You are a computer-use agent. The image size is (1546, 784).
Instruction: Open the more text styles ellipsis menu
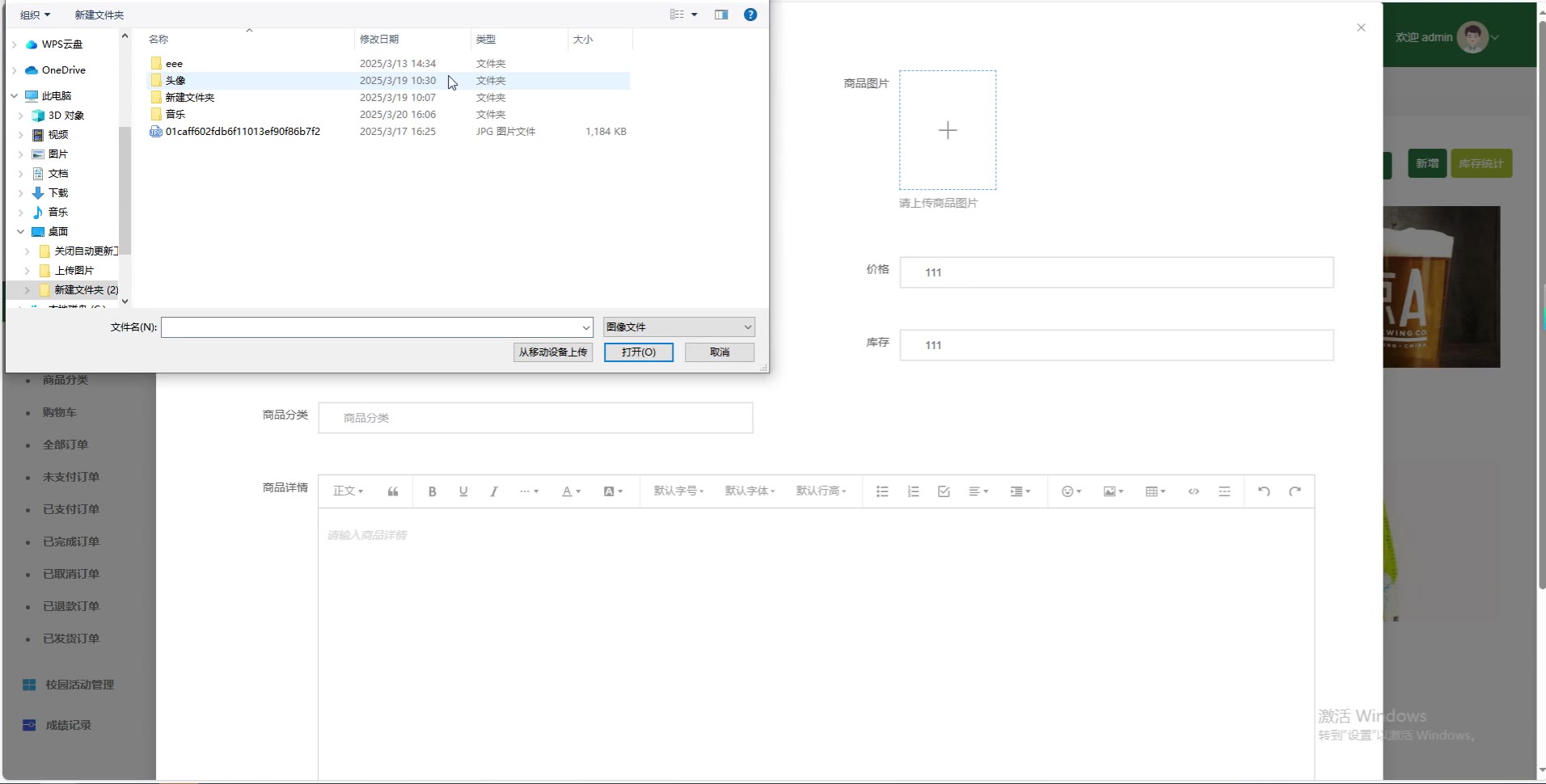point(529,491)
